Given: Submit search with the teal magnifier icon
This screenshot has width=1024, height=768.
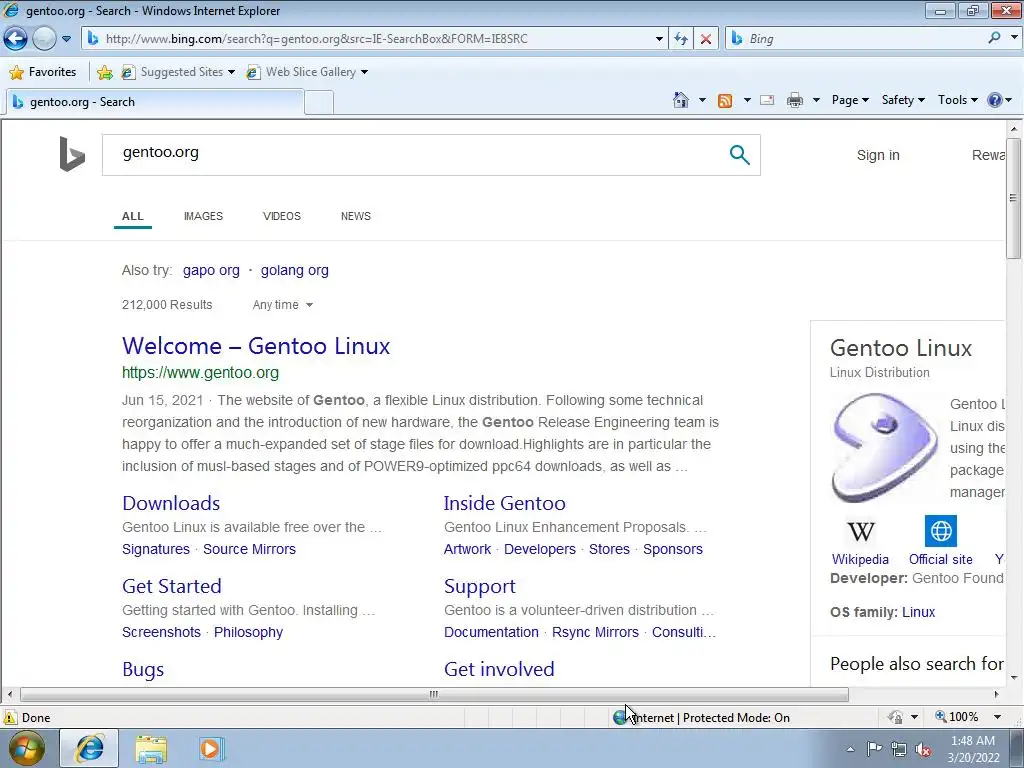Looking at the screenshot, I should click(x=739, y=155).
